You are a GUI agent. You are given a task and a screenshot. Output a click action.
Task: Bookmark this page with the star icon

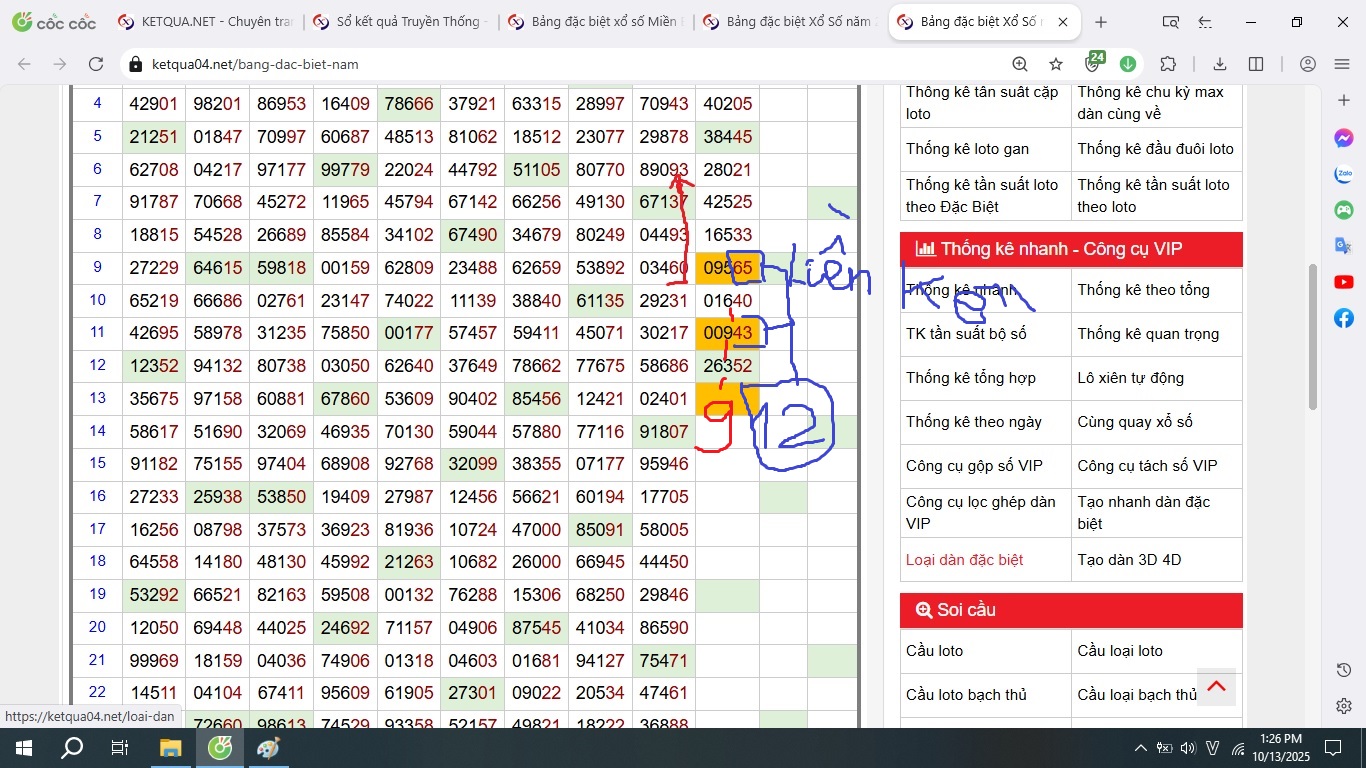coord(1056,64)
